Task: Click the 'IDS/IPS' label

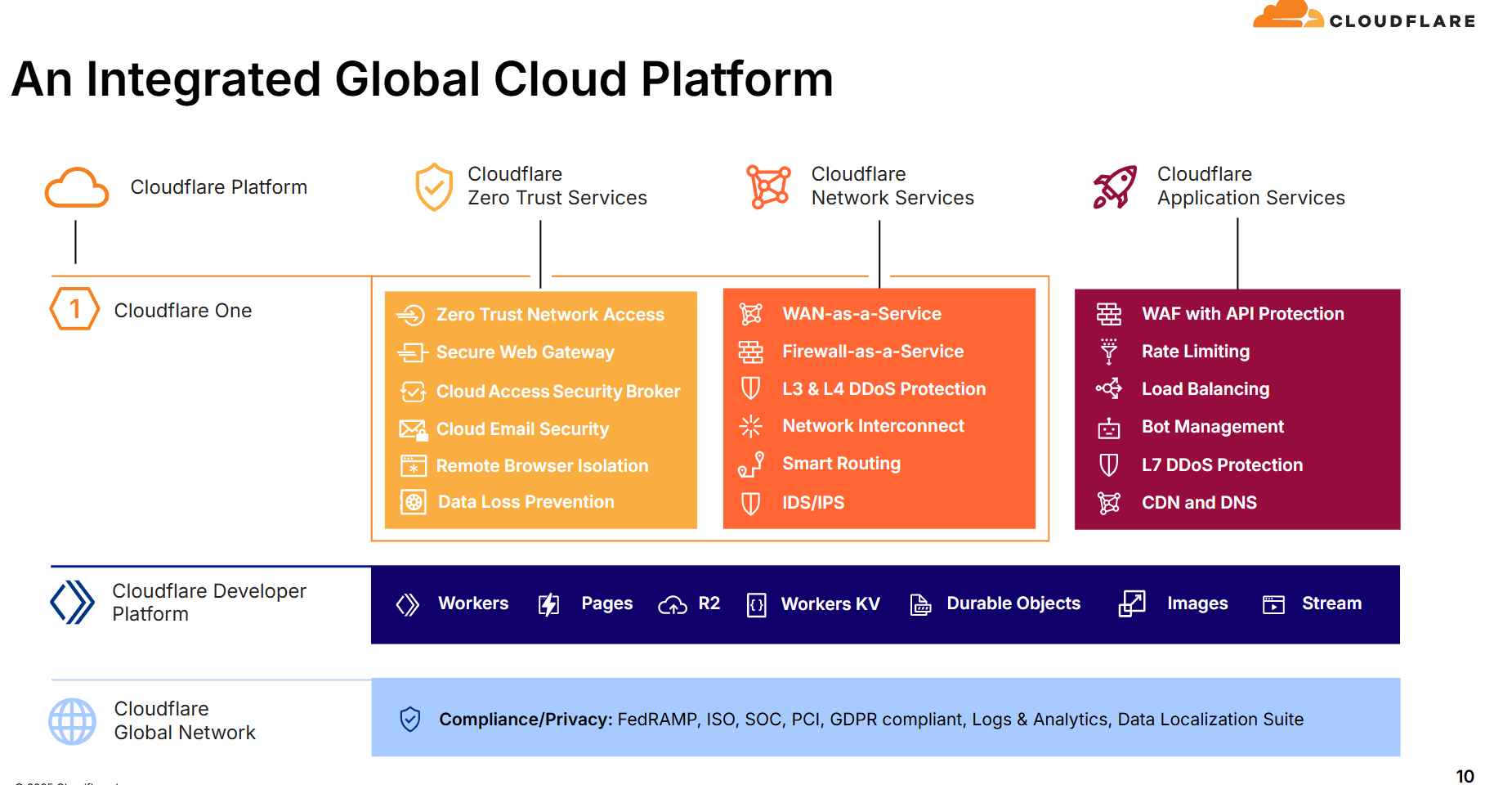Action: coord(813,503)
